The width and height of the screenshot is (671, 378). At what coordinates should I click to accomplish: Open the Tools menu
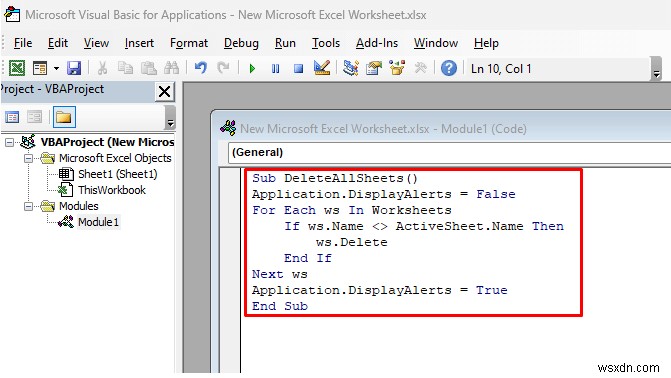(326, 43)
